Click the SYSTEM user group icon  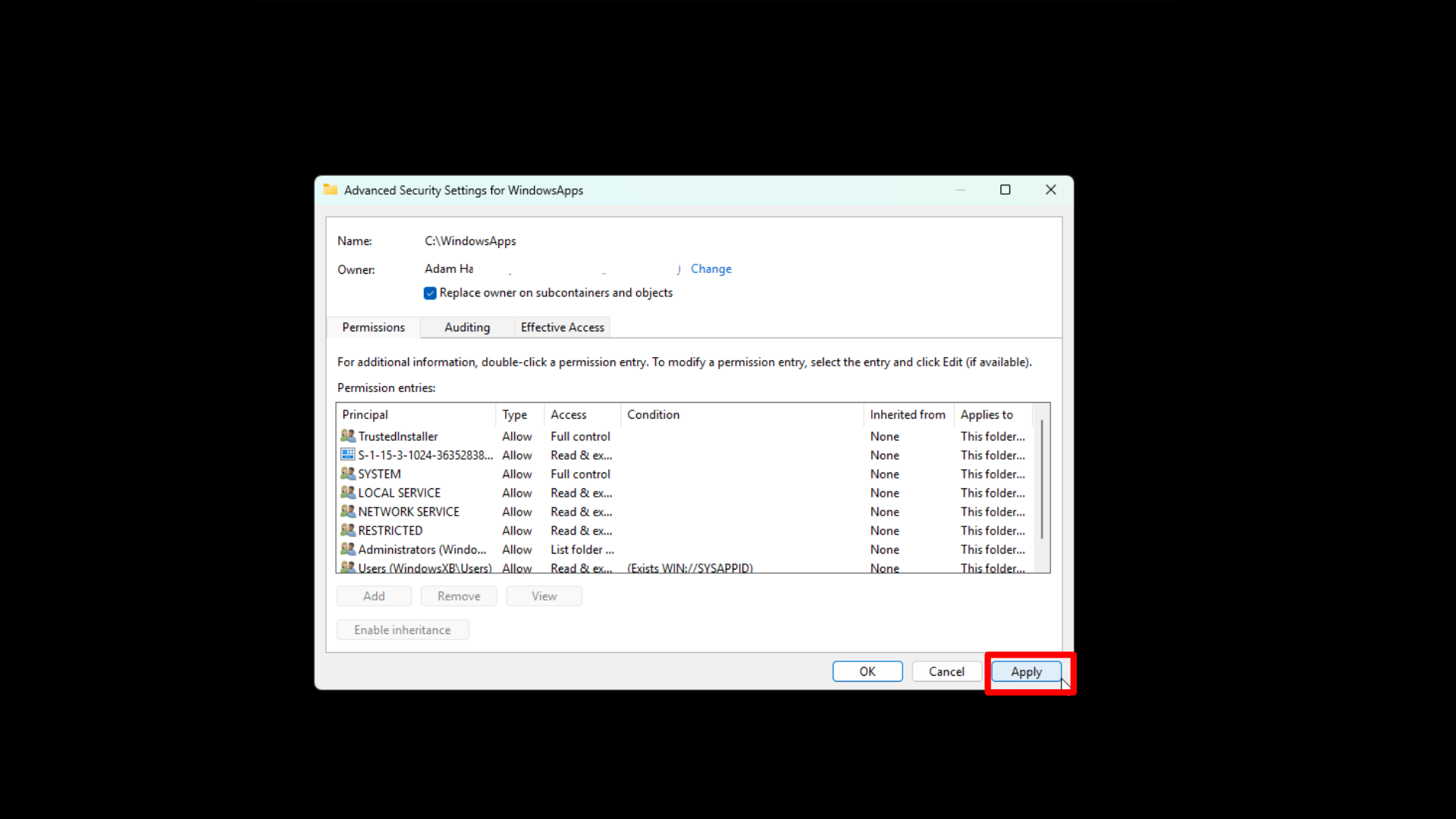[348, 473]
